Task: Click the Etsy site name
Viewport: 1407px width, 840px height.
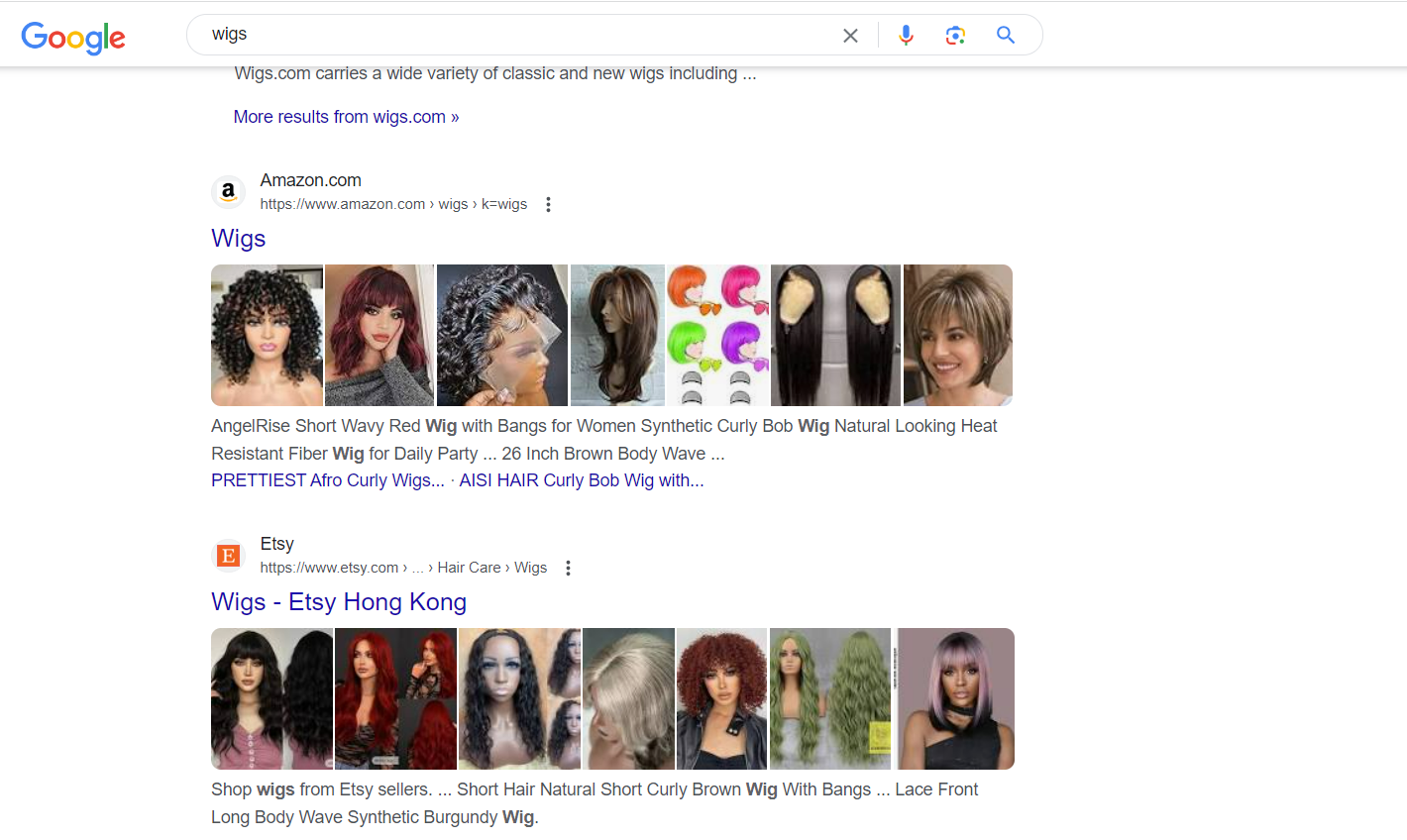Action: click(x=277, y=544)
